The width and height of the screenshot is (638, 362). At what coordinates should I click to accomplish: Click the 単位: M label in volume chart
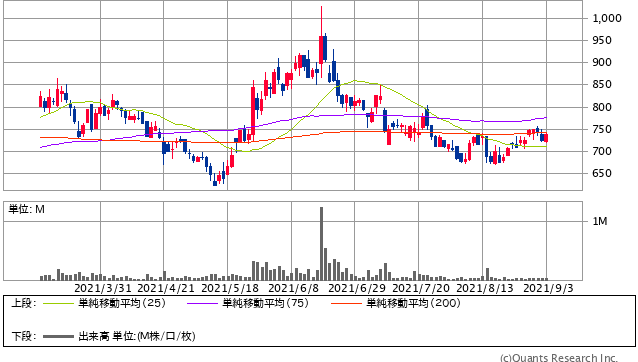[26, 209]
